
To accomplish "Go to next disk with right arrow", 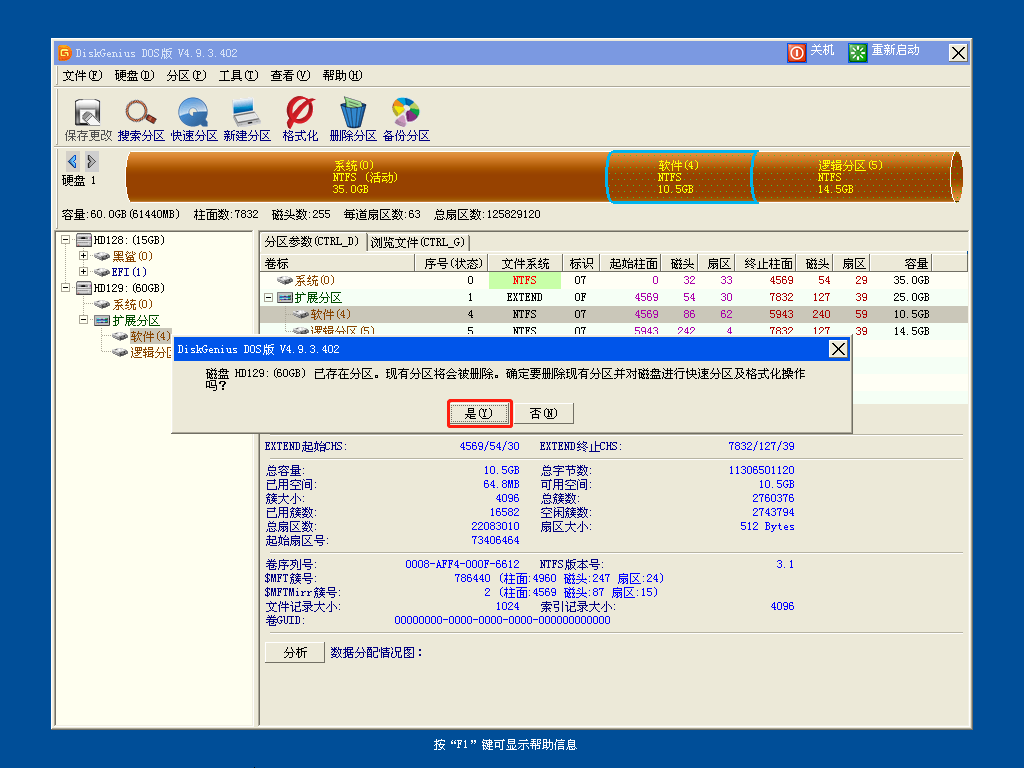I will coord(91,161).
